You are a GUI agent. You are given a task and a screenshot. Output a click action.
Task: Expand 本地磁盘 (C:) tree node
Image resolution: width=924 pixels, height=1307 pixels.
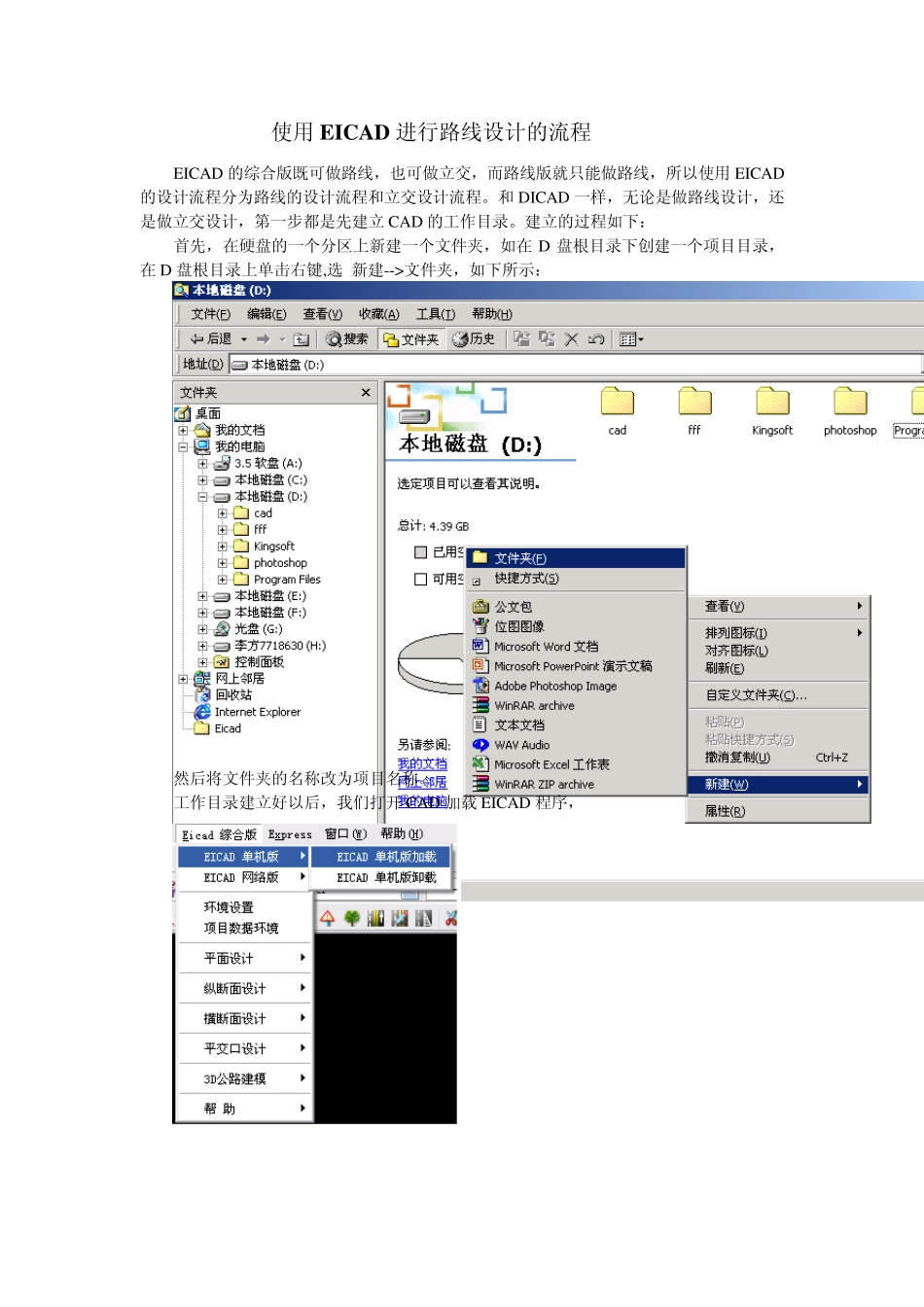(x=202, y=480)
